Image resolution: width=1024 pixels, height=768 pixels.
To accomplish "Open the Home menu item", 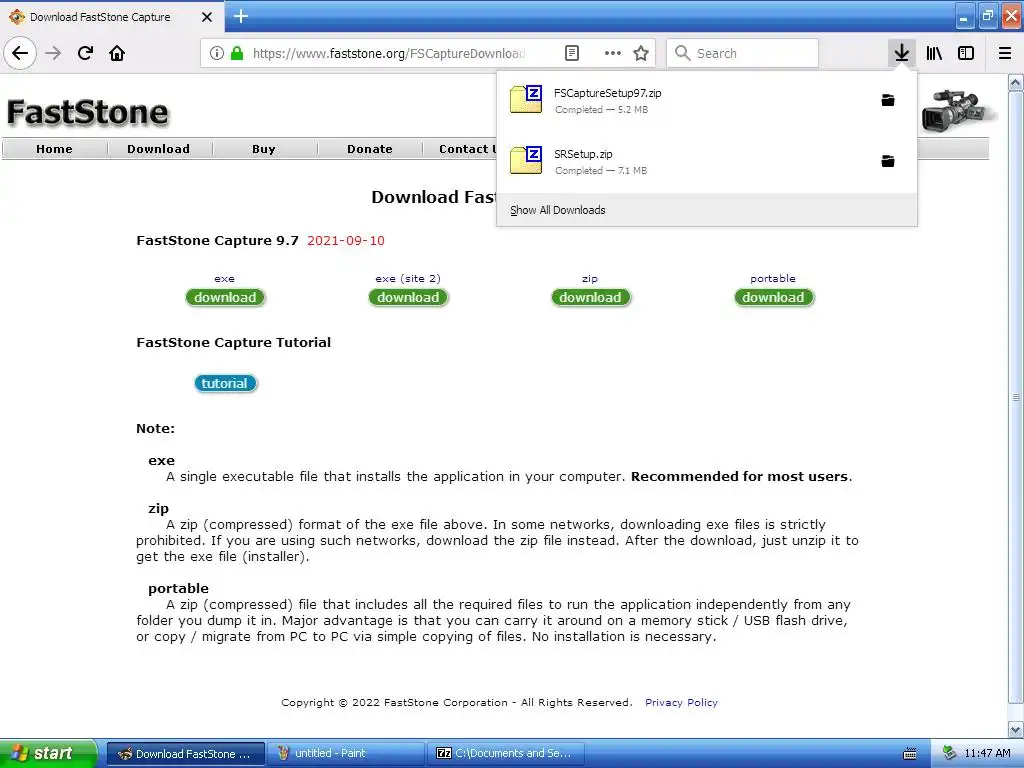I will (54, 149).
